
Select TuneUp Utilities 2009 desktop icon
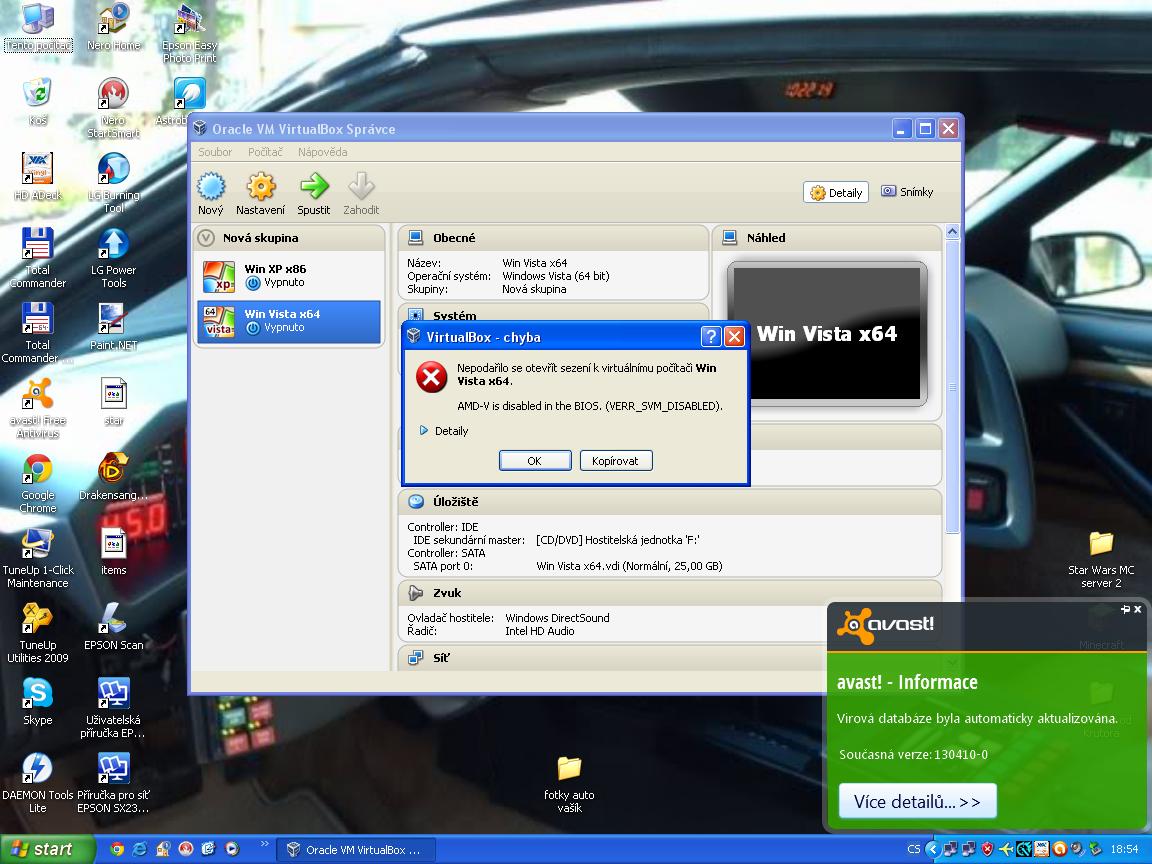click(x=37, y=633)
